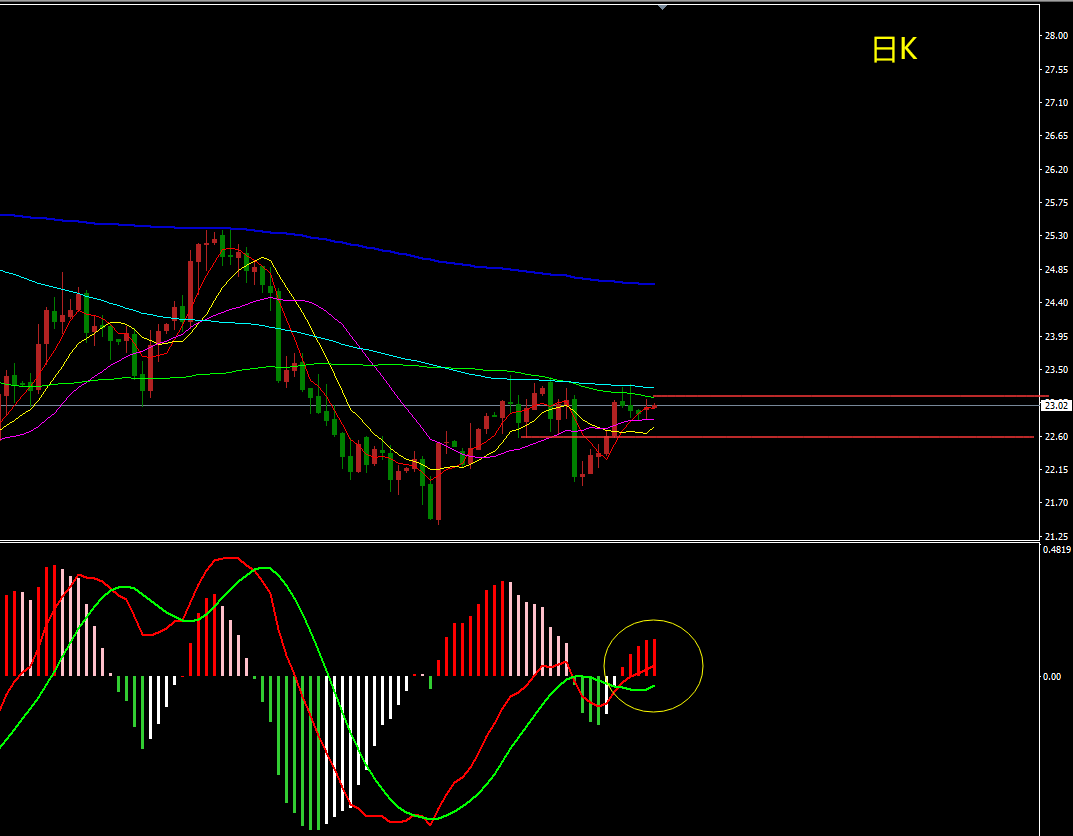Click the 21.70 price axis label

(x=1056, y=502)
